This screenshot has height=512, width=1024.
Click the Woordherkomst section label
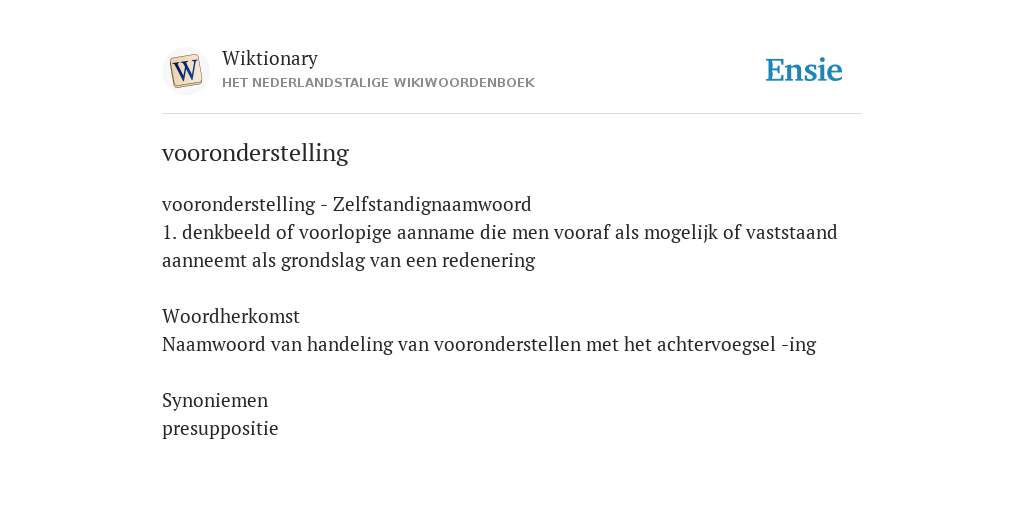click(x=231, y=317)
